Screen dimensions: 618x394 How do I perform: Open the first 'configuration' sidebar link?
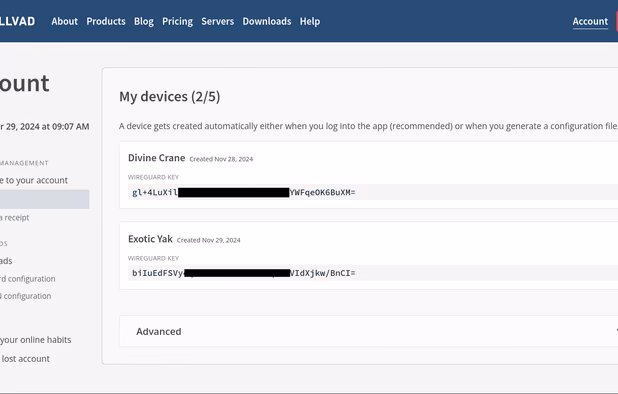point(28,279)
